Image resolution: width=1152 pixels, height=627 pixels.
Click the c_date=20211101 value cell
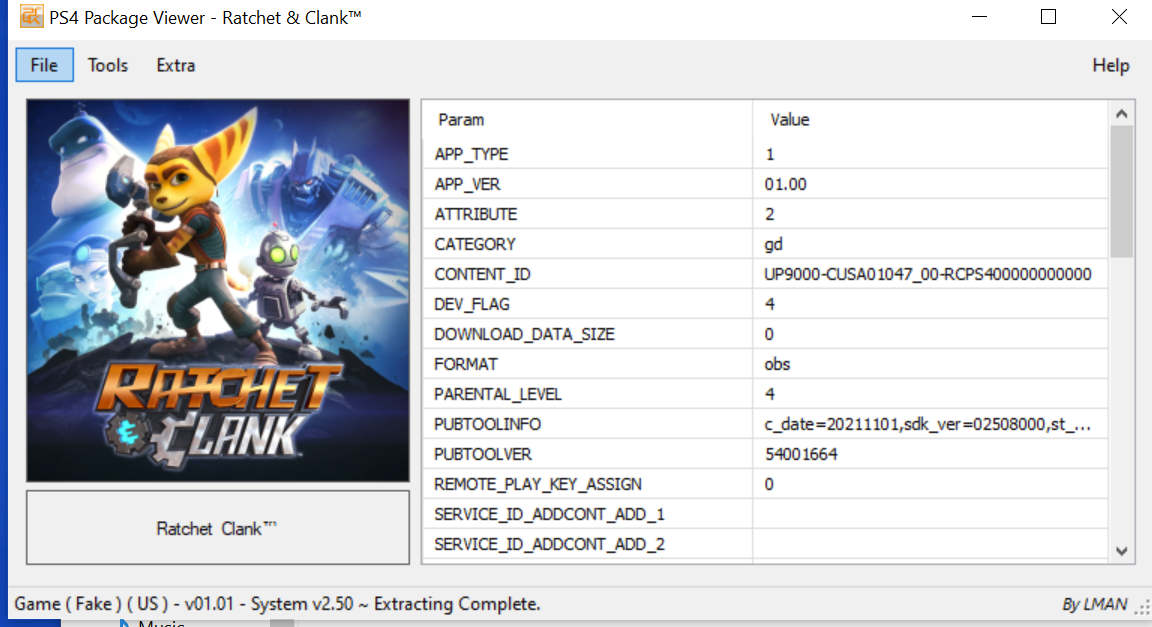click(930, 425)
